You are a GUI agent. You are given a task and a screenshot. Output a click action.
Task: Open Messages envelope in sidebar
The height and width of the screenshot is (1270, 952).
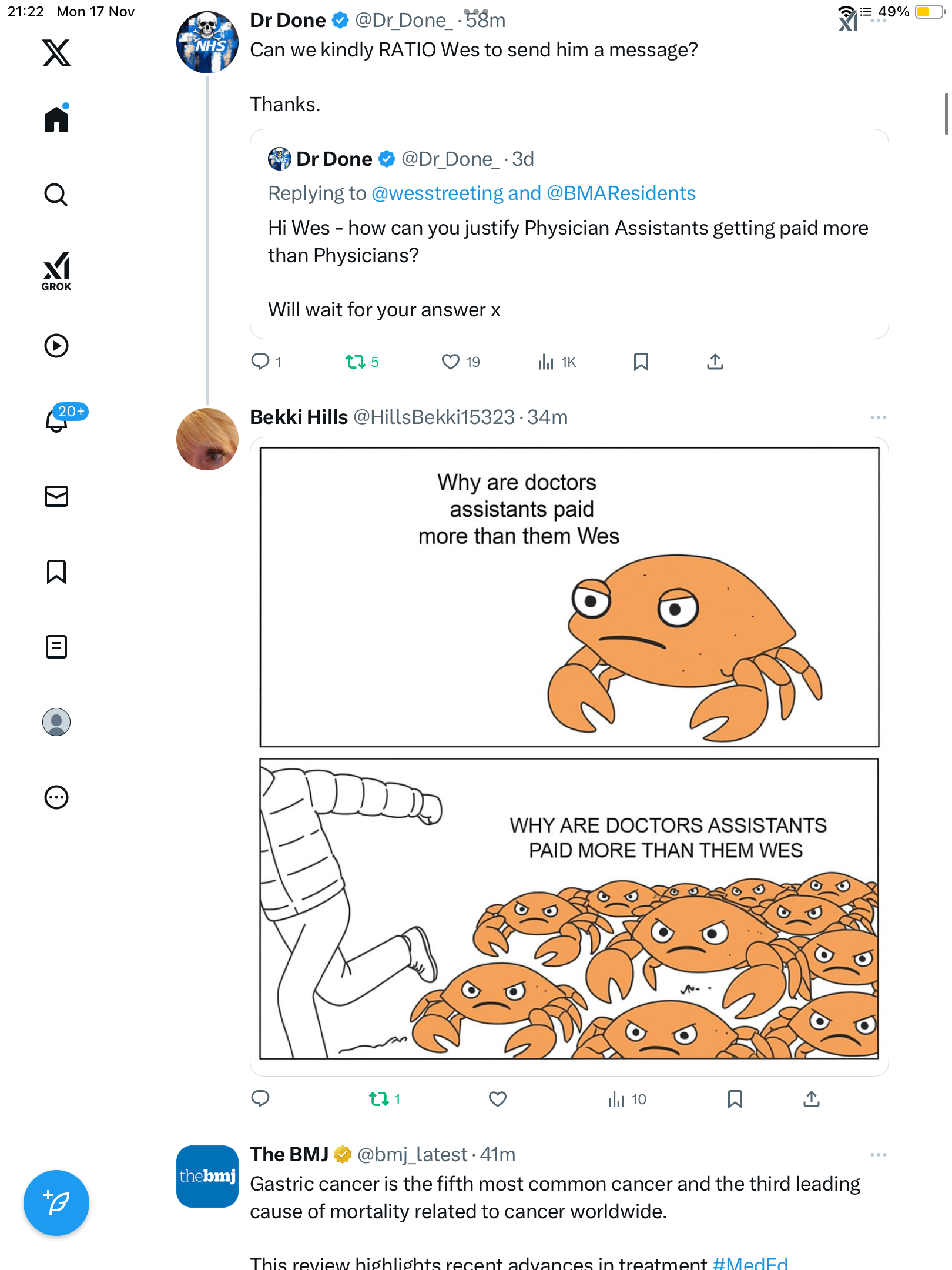pyautogui.click(x=56, y=496)
